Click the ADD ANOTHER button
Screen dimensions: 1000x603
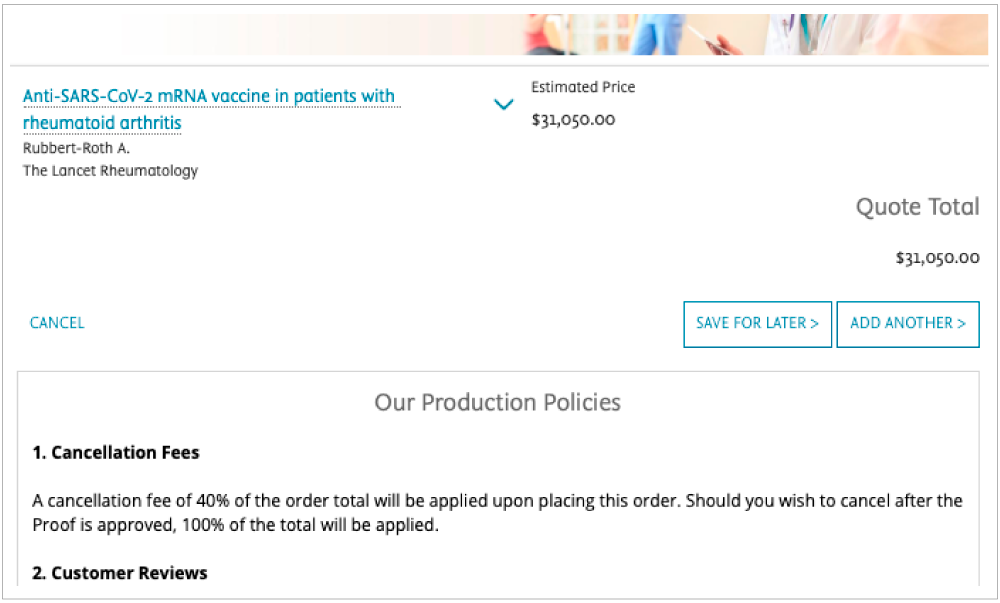coord(908,324)
